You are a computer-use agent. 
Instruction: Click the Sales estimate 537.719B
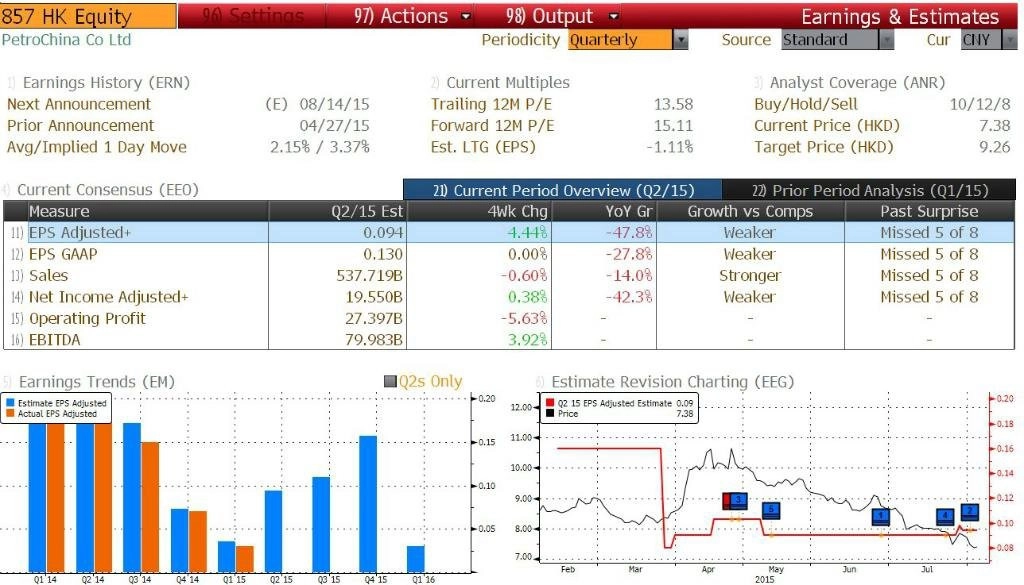[370, 276]
